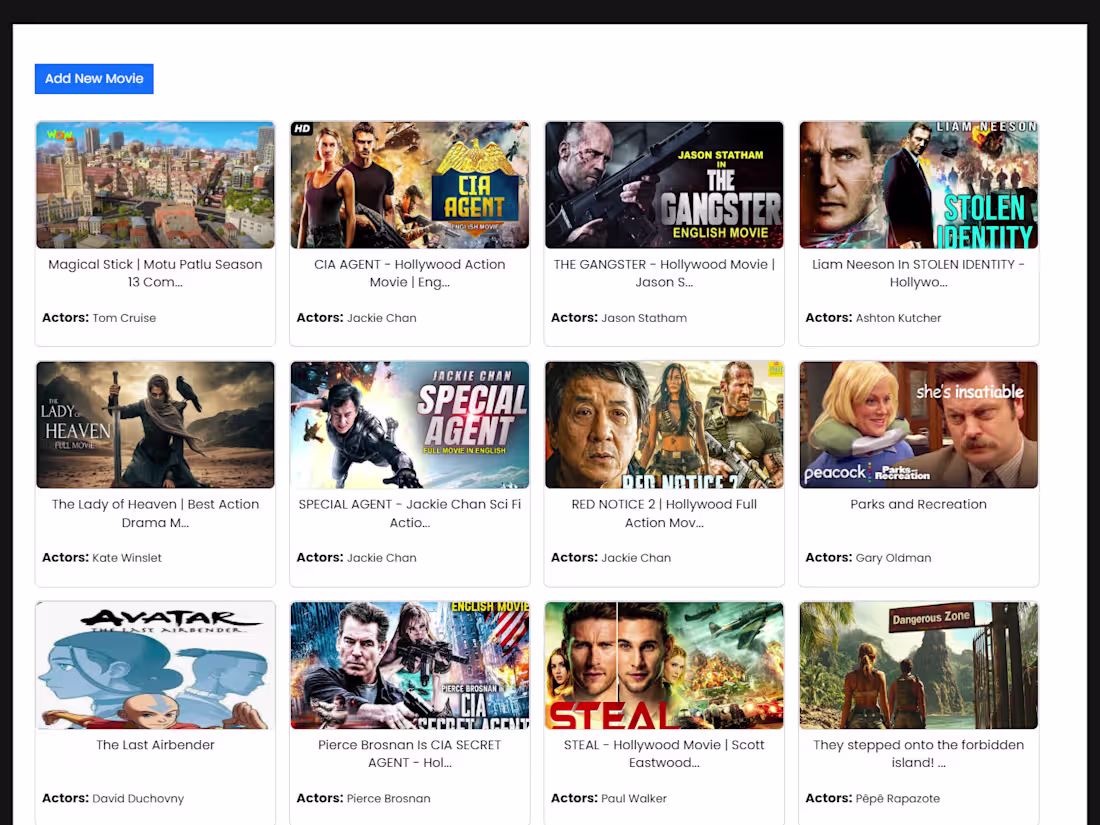The height and width of the screenshot is (825, 1100).
Task: Open the RED NOTICE 2 thumbnail
Action: pyautogui.click(x=663, y=424)
